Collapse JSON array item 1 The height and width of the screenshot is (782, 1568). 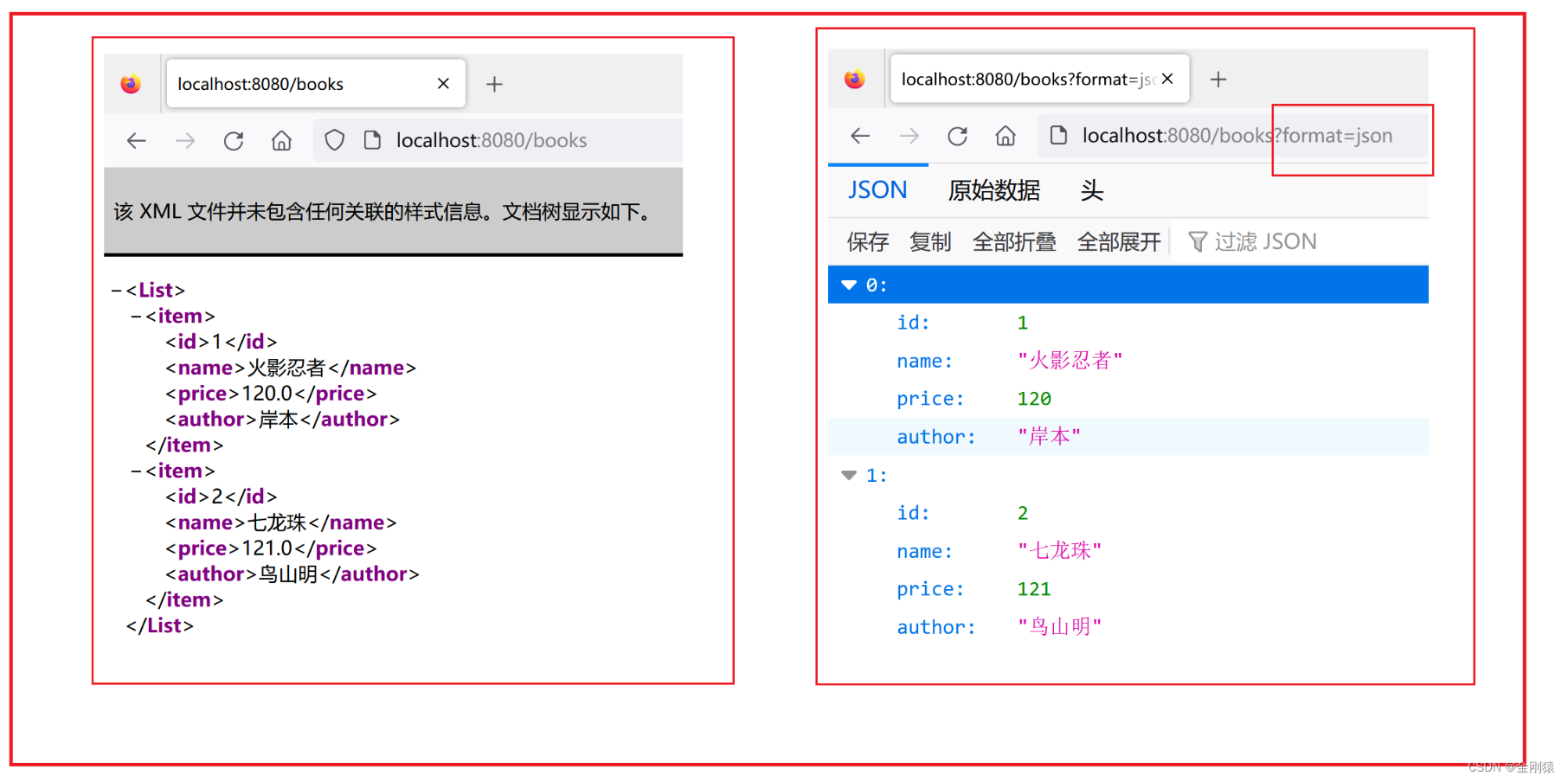coord(849,476)
